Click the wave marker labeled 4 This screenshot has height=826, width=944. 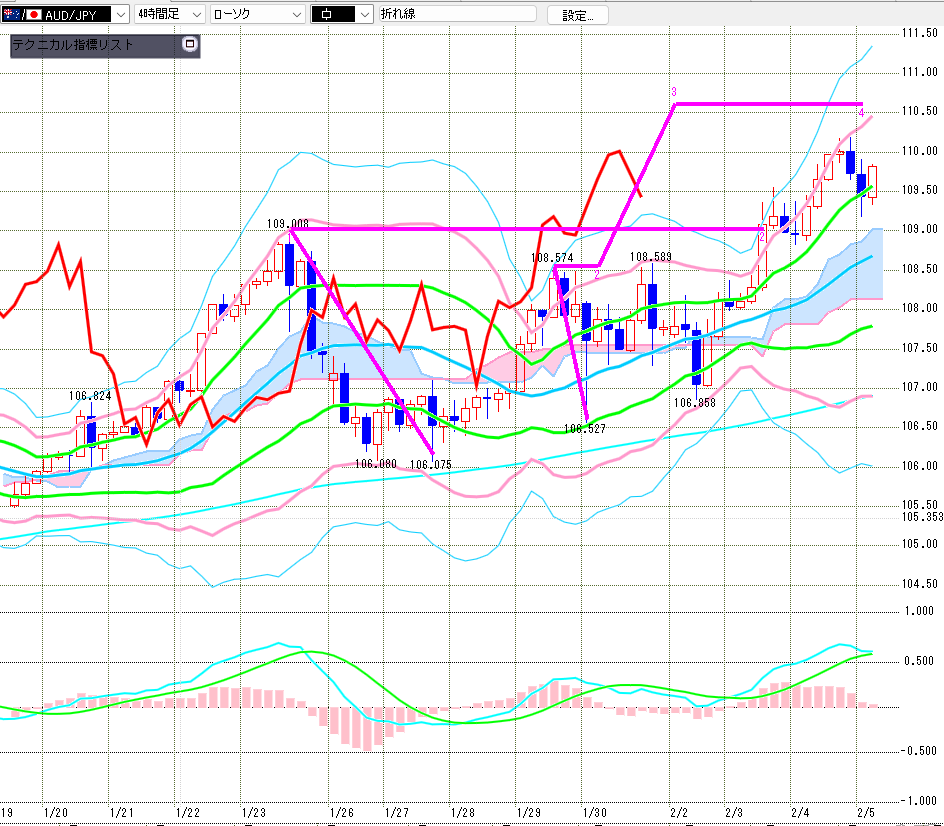pos(861,113)
